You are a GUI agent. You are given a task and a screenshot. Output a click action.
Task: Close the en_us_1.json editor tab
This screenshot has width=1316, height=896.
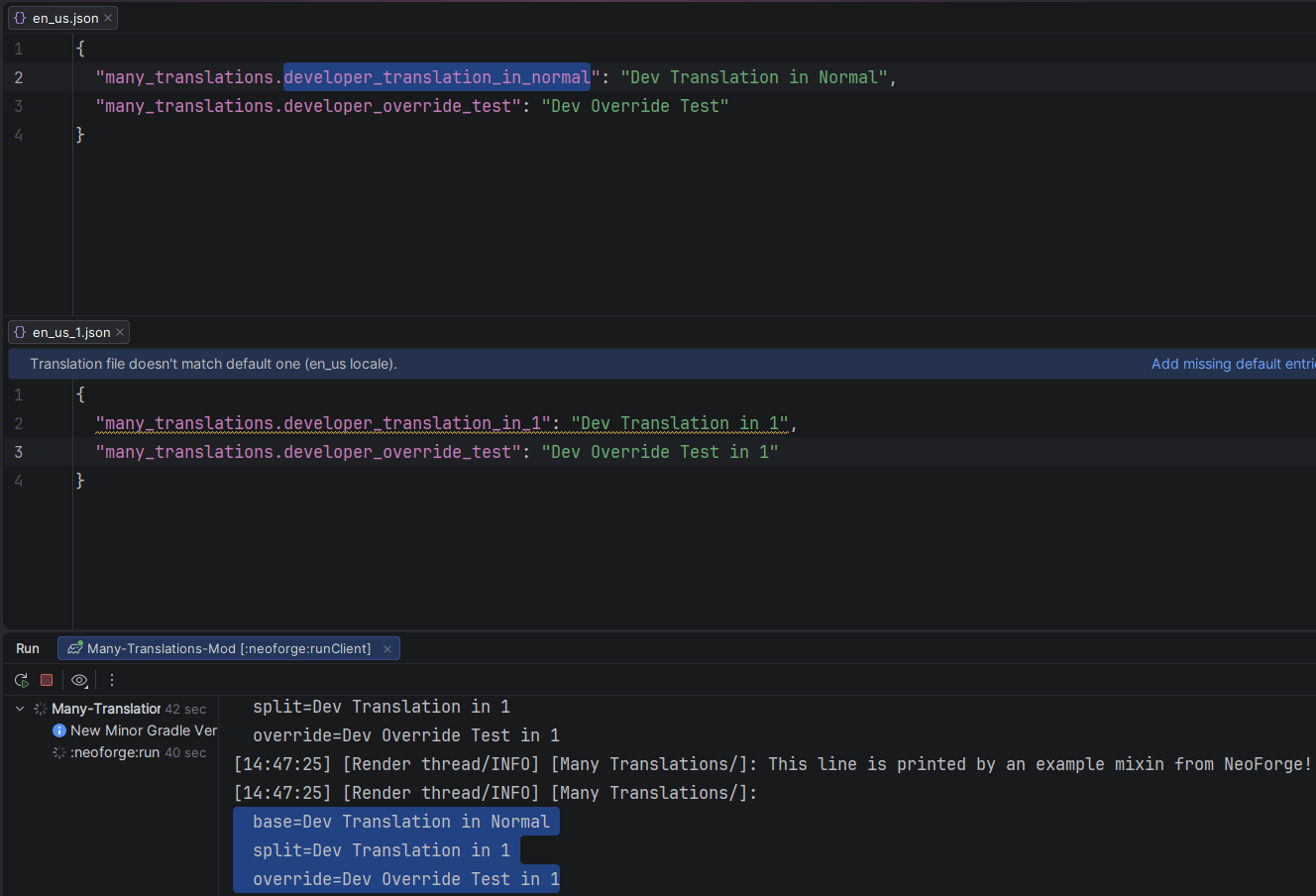(120, 332)
